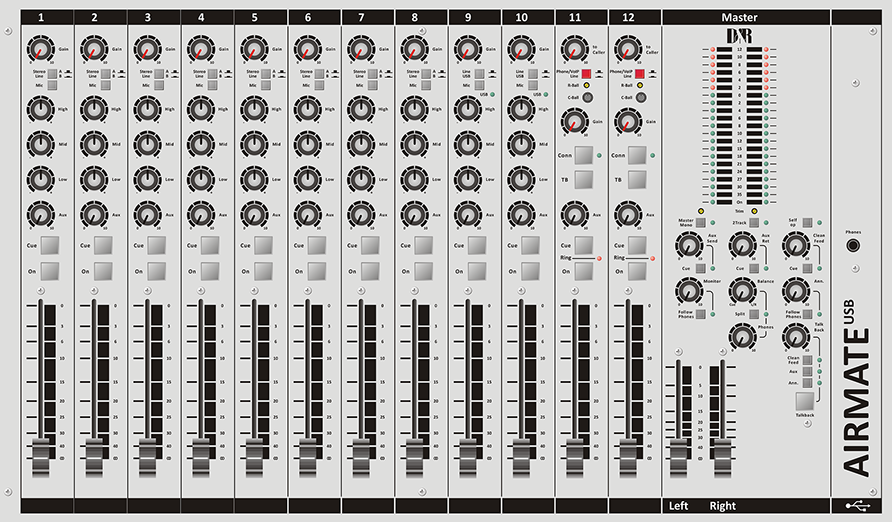Click the Mid EQ knob on channel 5
Image resolution: width=892 pixels, height=522 pixels.
254,144
